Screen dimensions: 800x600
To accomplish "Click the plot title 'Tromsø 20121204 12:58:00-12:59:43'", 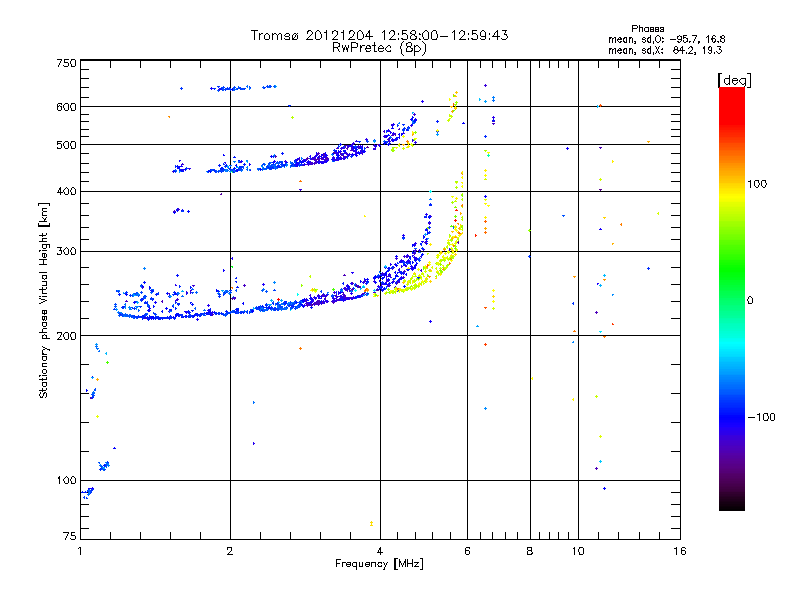I will tap(379, 35).
